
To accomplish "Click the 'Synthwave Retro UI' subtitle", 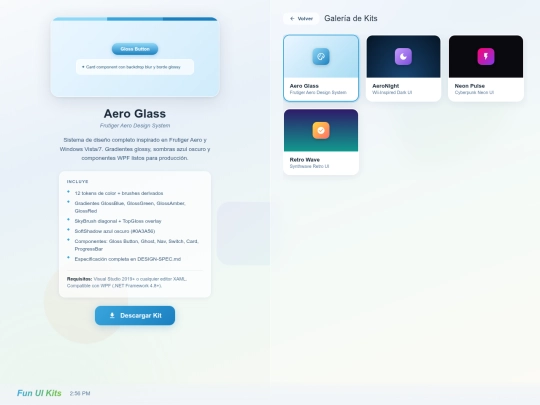I will 309,166.
